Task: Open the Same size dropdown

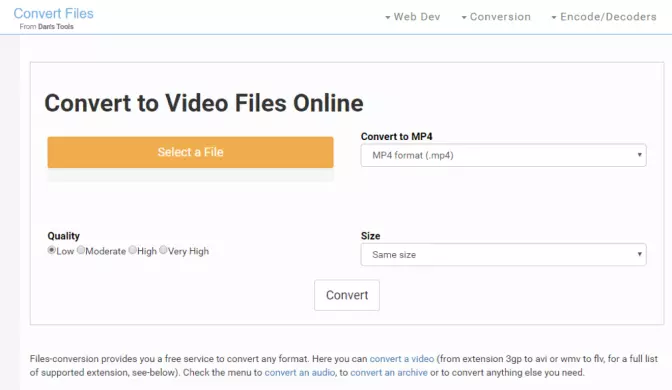Action: click(503, 255)
